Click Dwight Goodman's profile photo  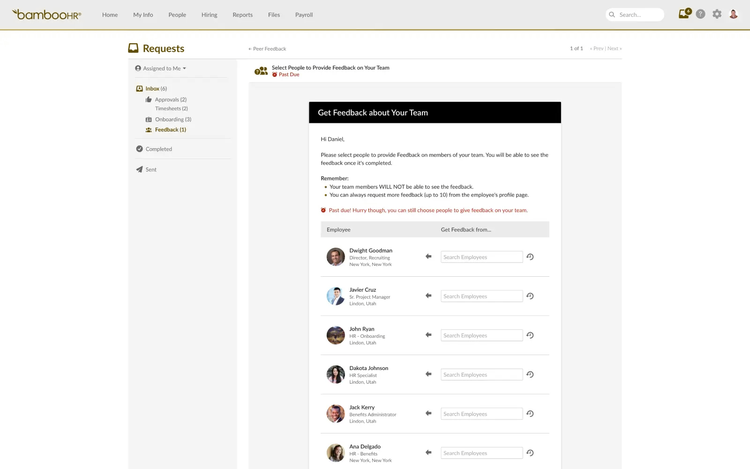pos(335,257)
